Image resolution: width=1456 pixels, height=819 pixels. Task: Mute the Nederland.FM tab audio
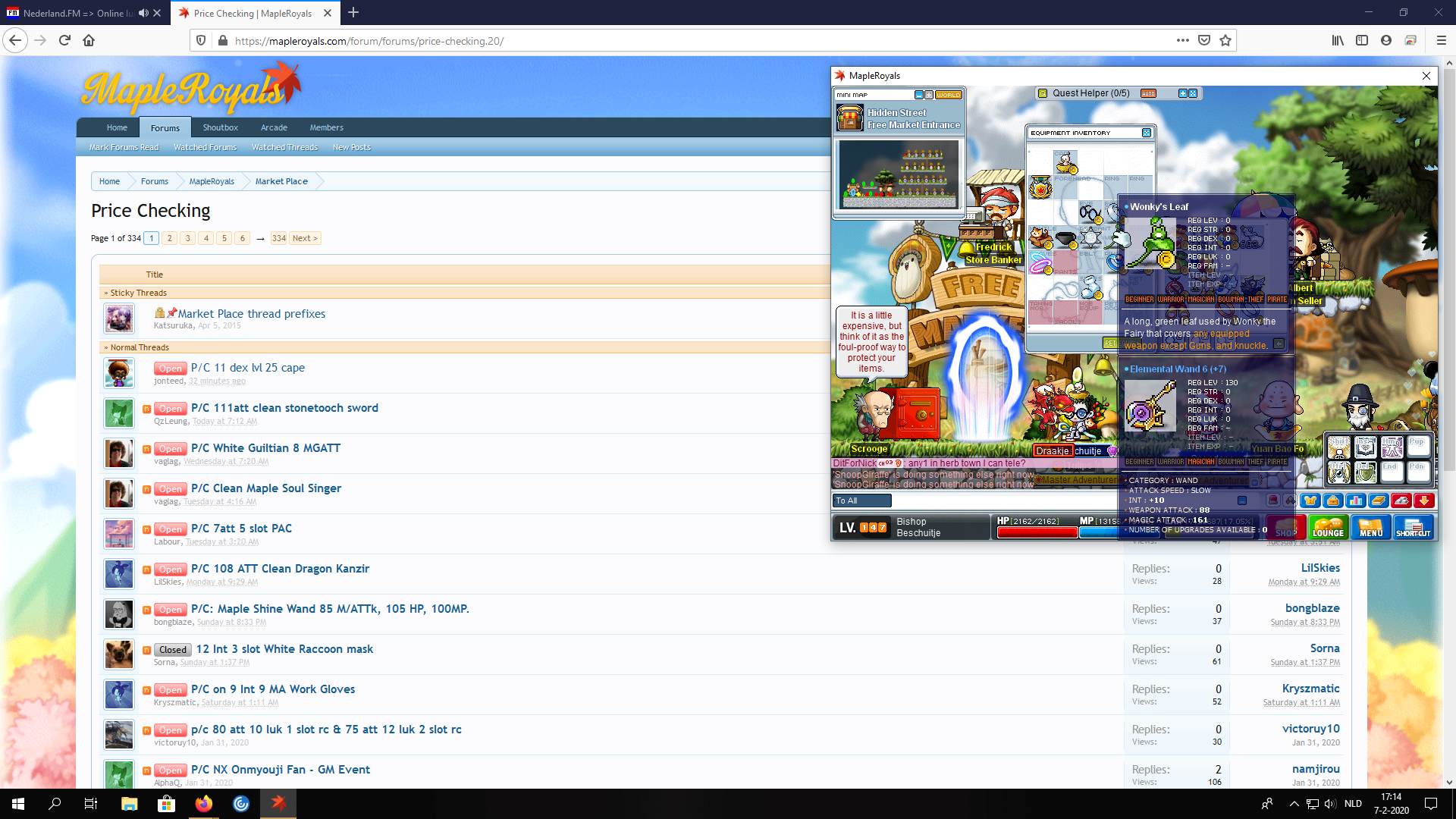pos(143,13)
